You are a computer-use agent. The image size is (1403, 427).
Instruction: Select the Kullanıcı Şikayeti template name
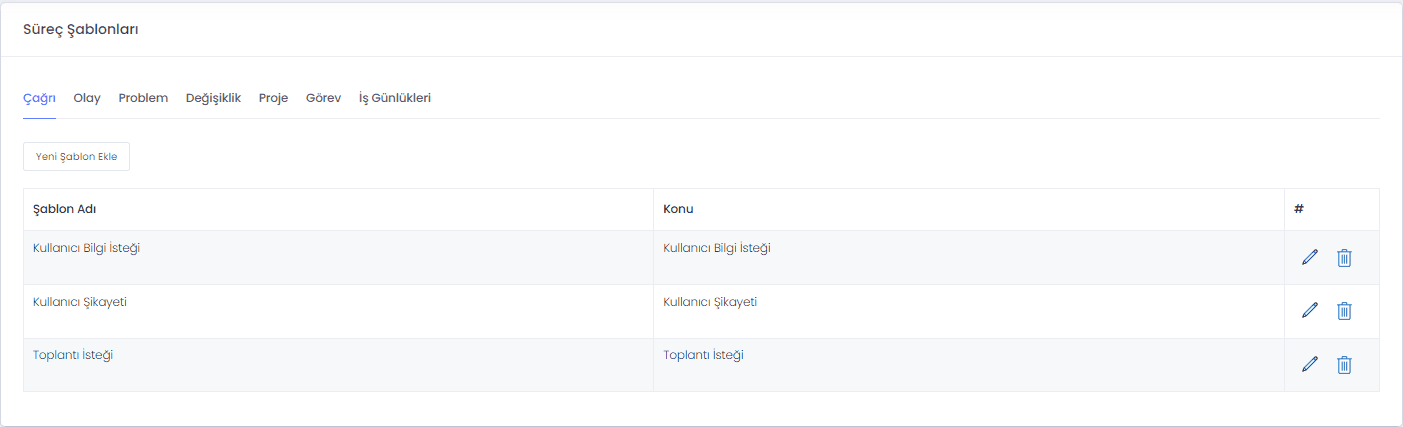coord(80,302)
